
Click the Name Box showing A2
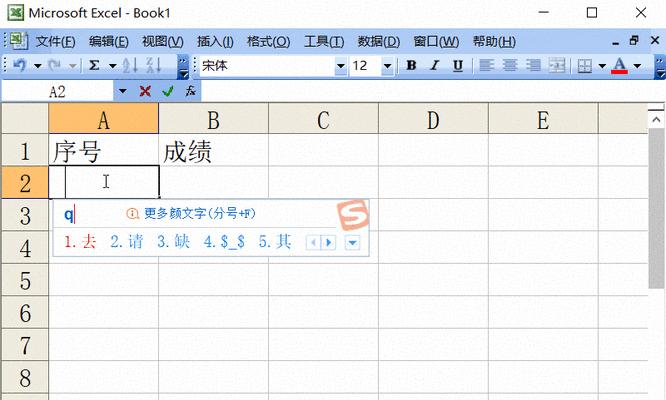[x=57, y=91]
